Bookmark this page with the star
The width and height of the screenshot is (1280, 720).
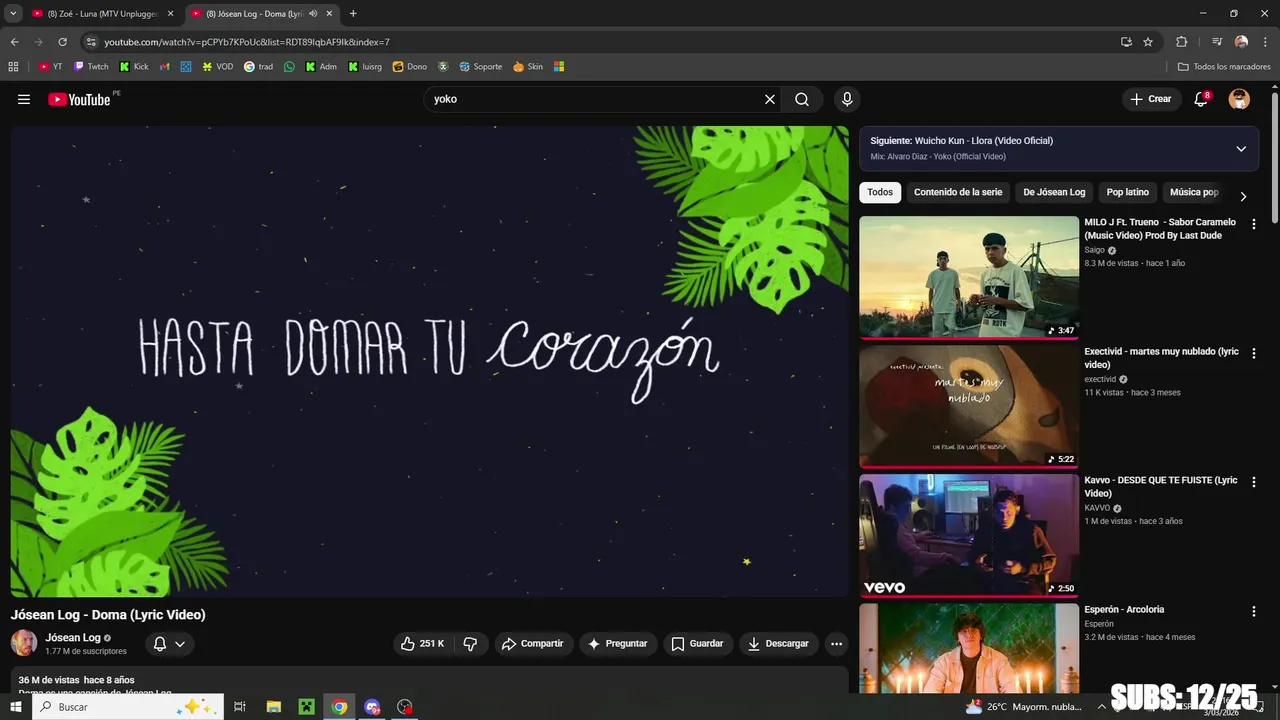(1148, 42)
